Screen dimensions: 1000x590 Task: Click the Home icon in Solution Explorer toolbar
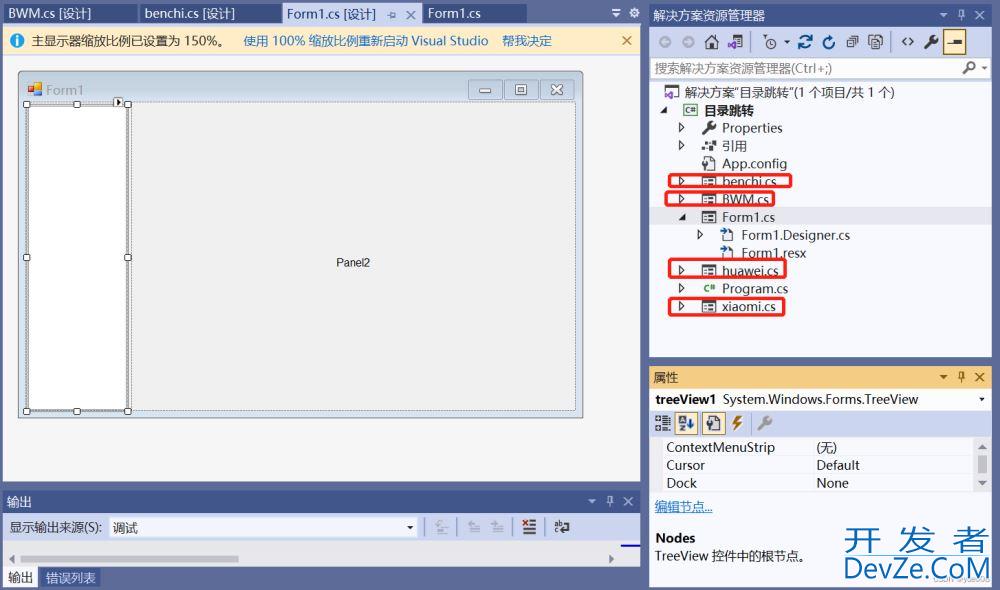(711, 42)
